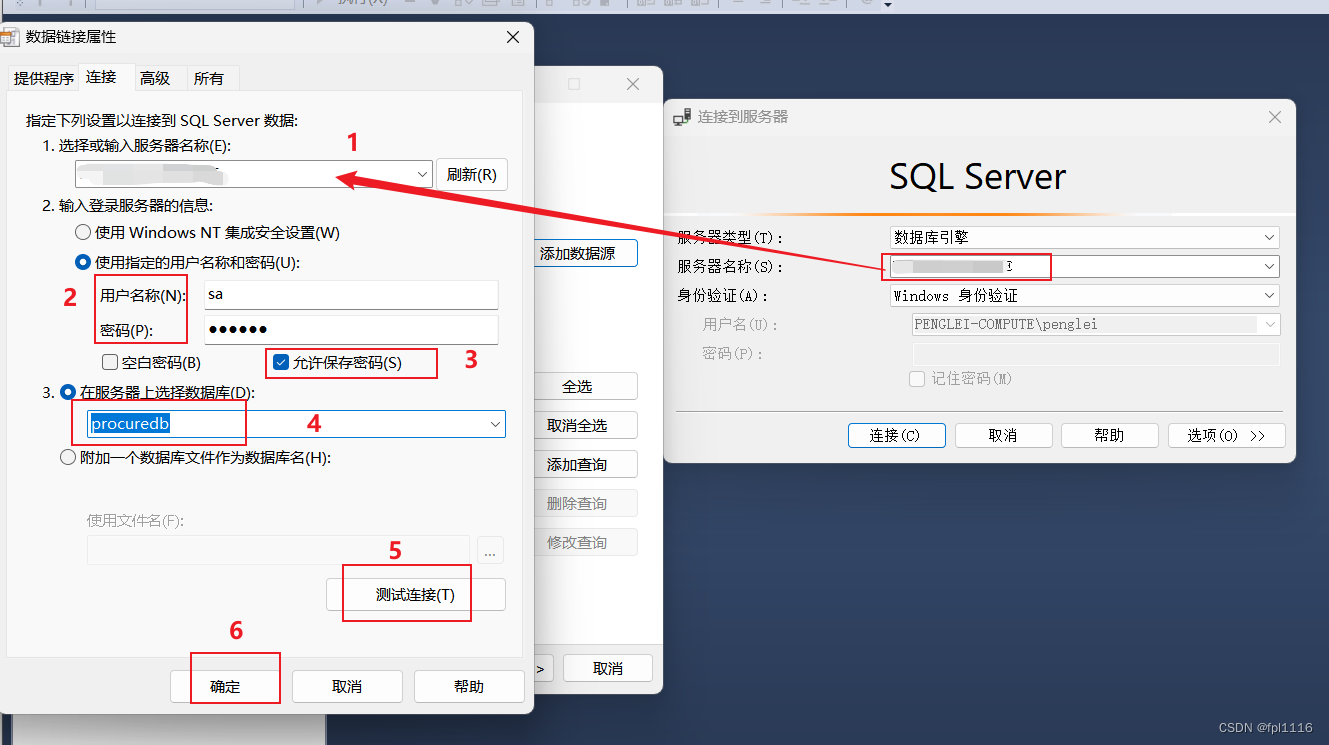This screenshot has height=745, width=1329.
Task: Close the 连接到服务器 dialog
Action: pyautogui.click(x=1275, y=117)
